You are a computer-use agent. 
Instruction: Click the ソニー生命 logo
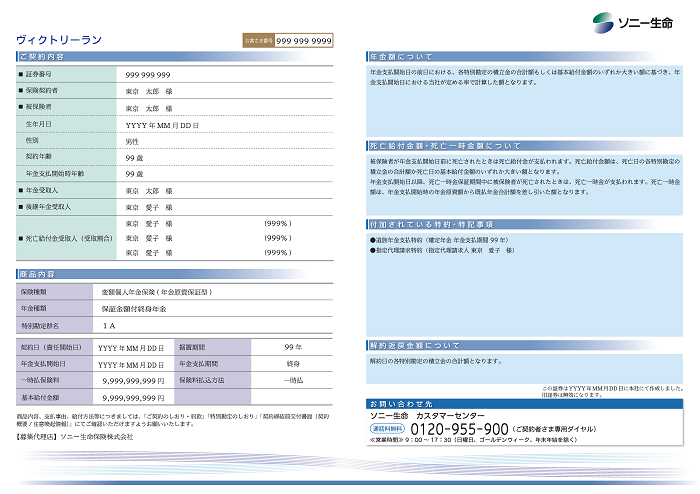pyautogui.click(x=632, y=22)
